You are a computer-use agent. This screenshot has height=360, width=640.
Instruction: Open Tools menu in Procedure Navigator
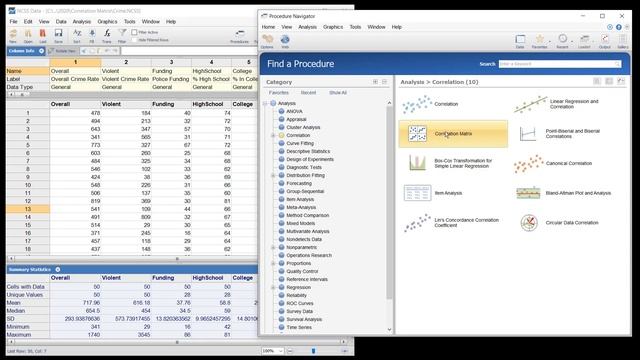tap(355, 27)
